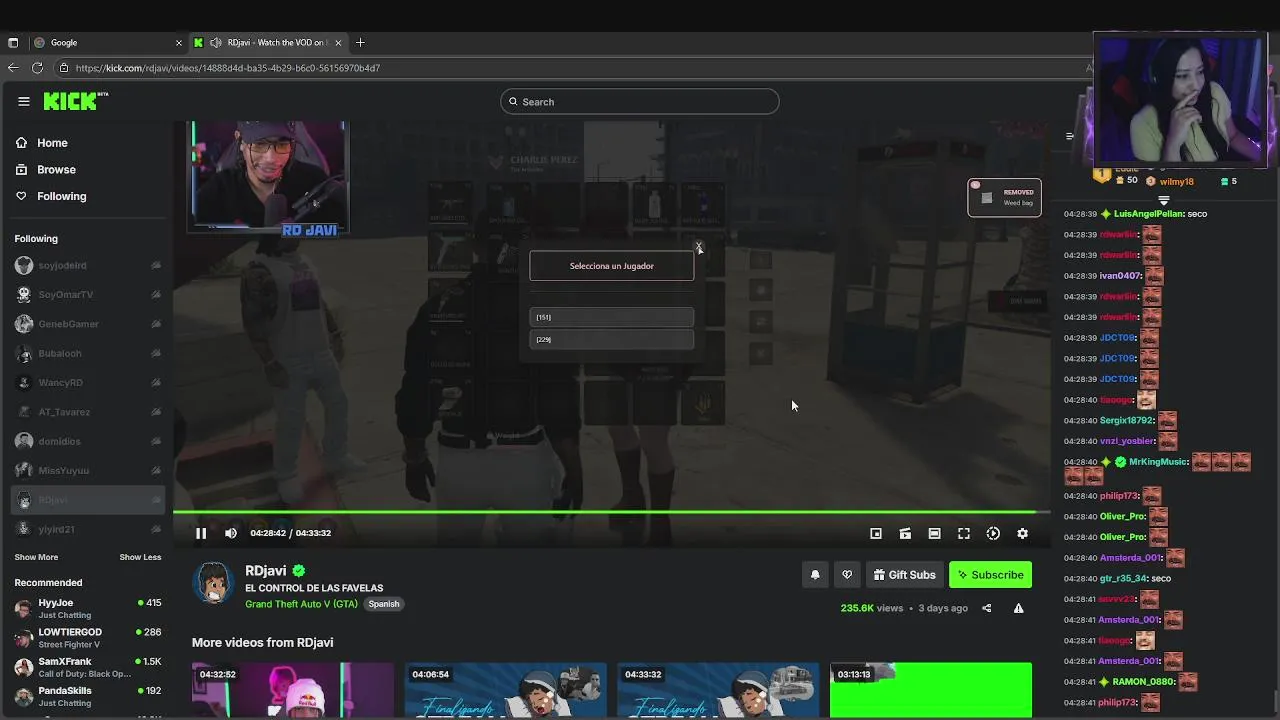Open video thumbnail with duration 04:06:54

tap(505, 690)
